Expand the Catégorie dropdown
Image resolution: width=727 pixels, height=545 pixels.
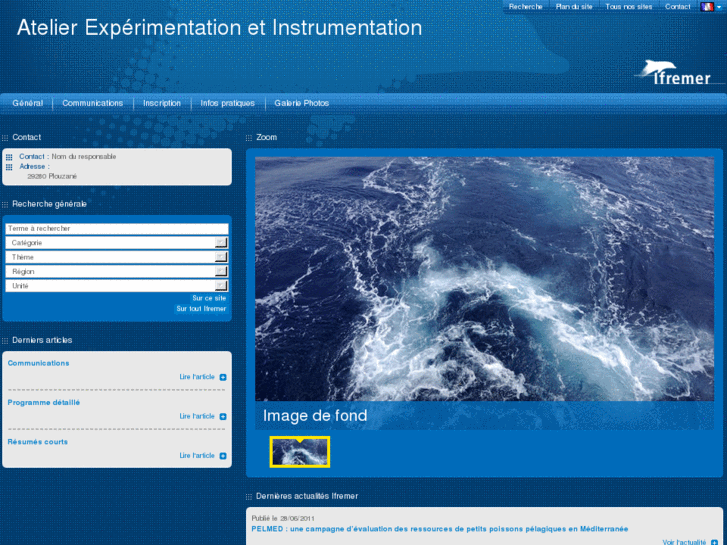(221, 243)
